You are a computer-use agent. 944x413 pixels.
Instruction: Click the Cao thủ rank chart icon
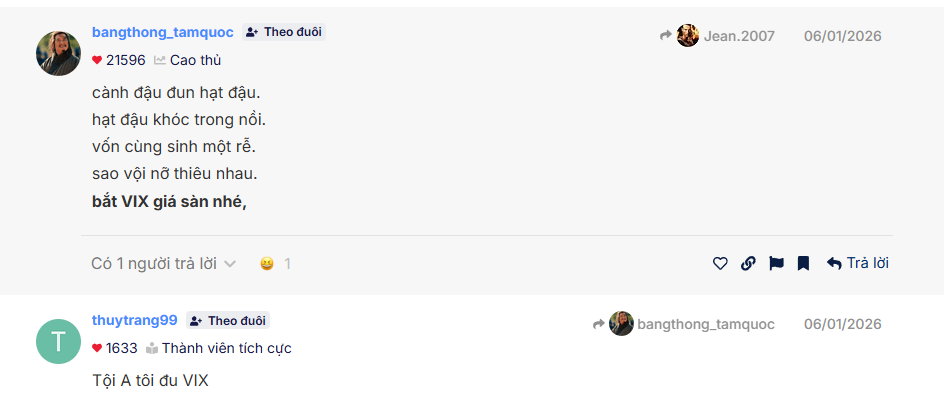(x=160, y=60)
